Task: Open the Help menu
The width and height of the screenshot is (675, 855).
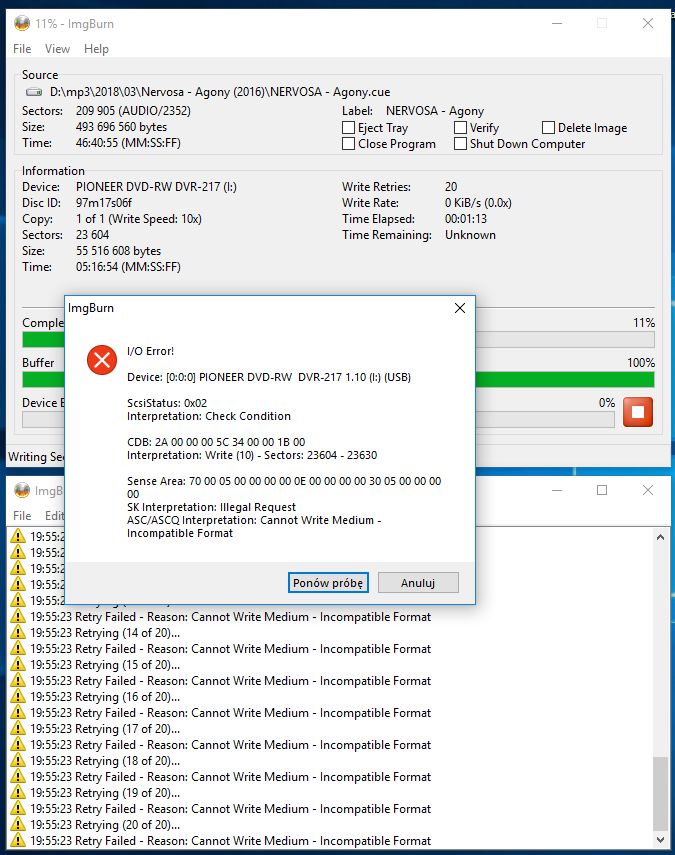Action: point(97,49)
